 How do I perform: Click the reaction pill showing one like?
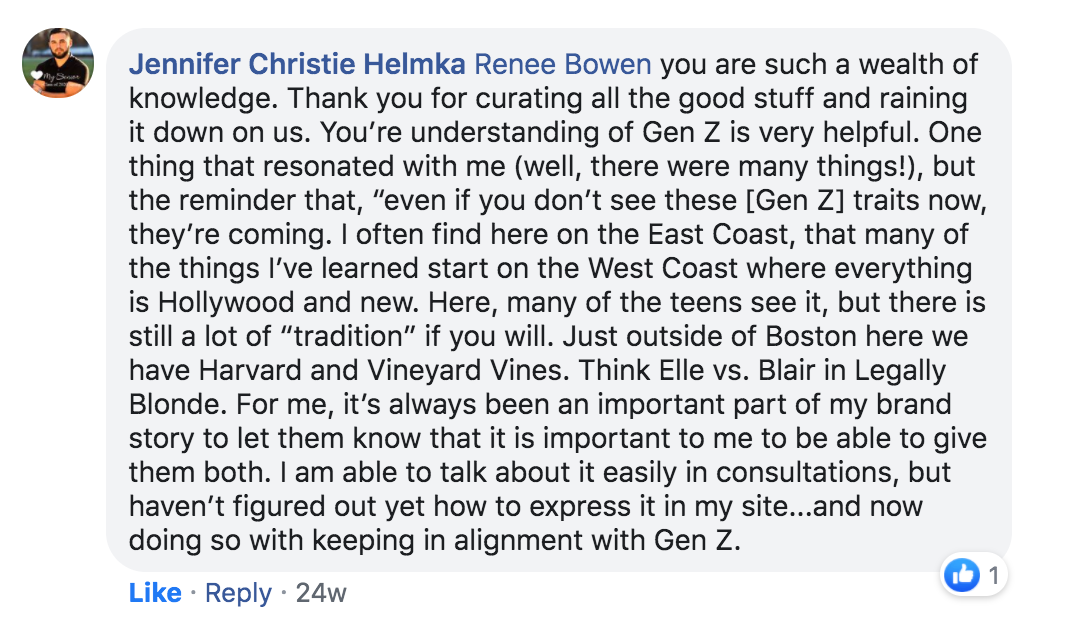pyautogui.click(x=975, y=575)
